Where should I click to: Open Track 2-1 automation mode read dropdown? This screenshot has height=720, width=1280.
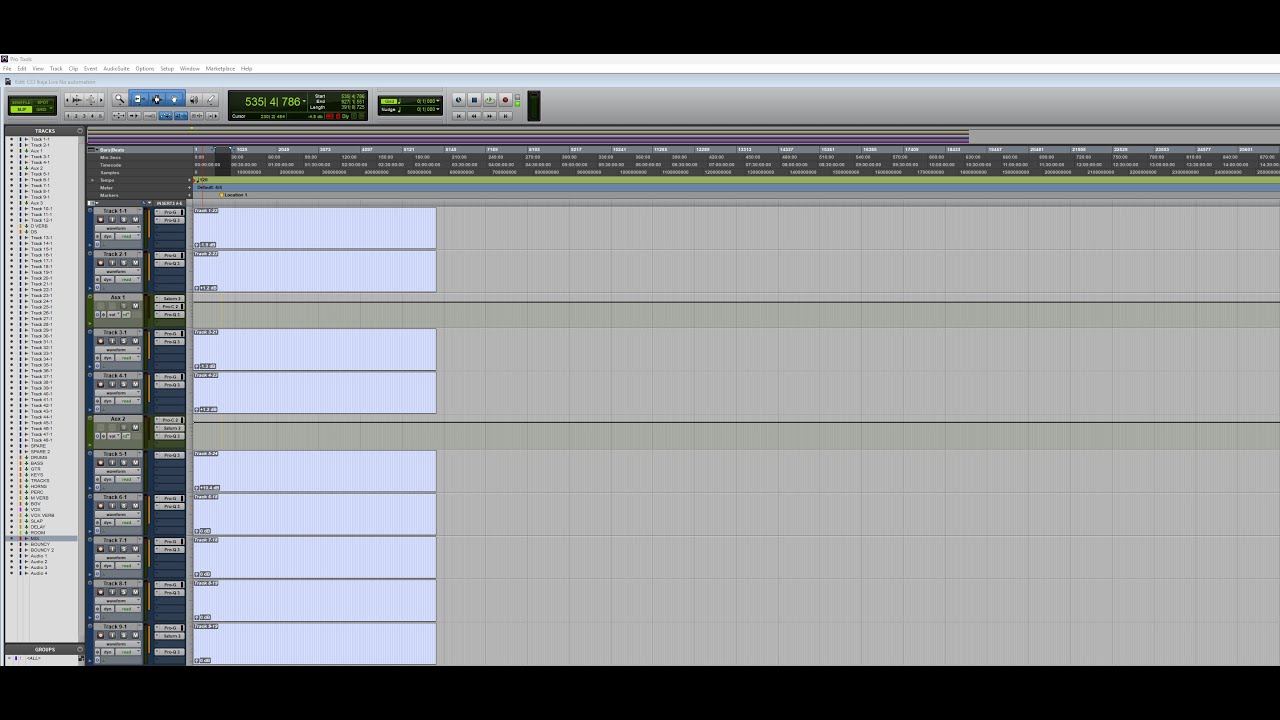128,280
